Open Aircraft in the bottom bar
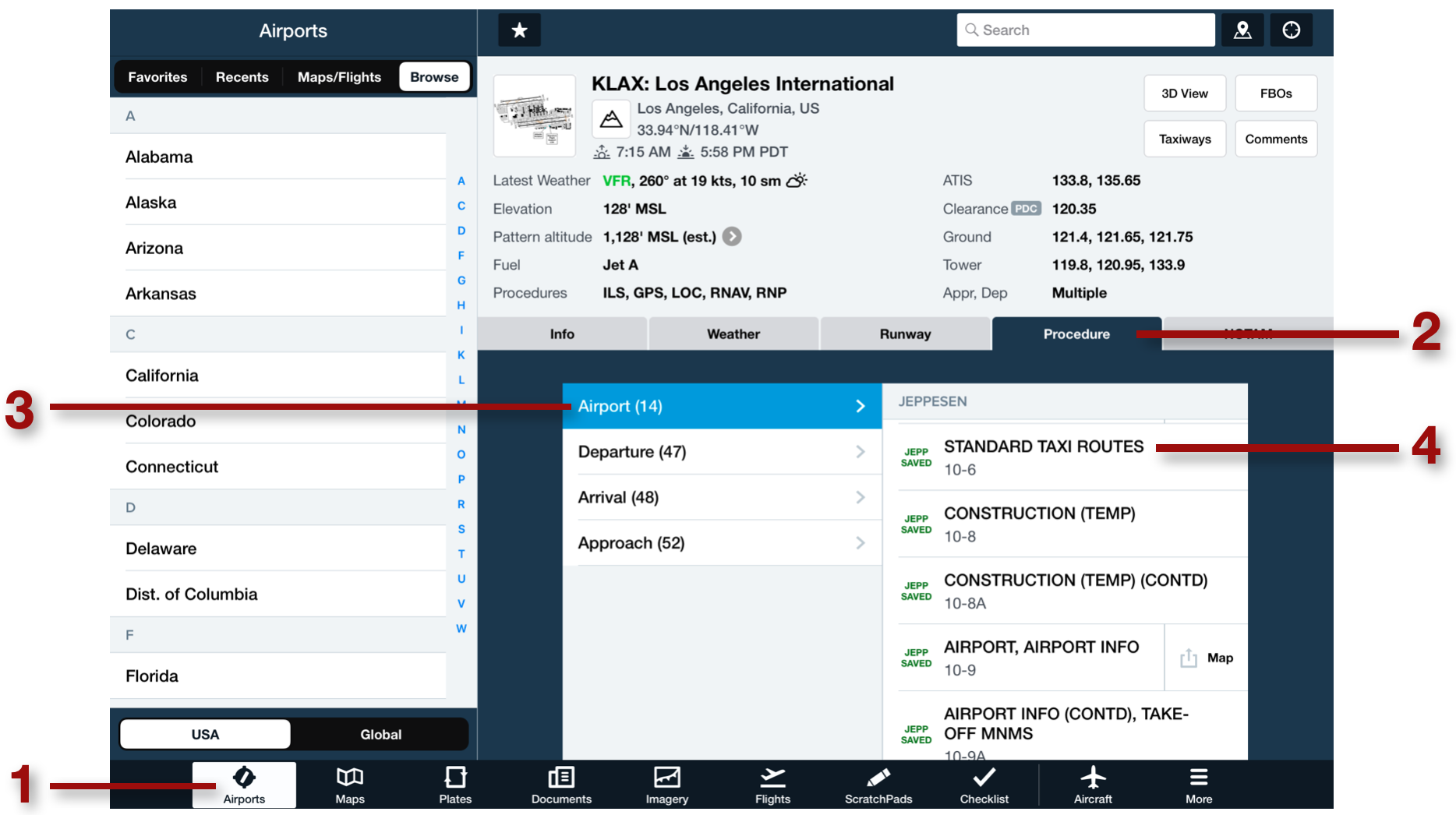 pos(1093,785)
